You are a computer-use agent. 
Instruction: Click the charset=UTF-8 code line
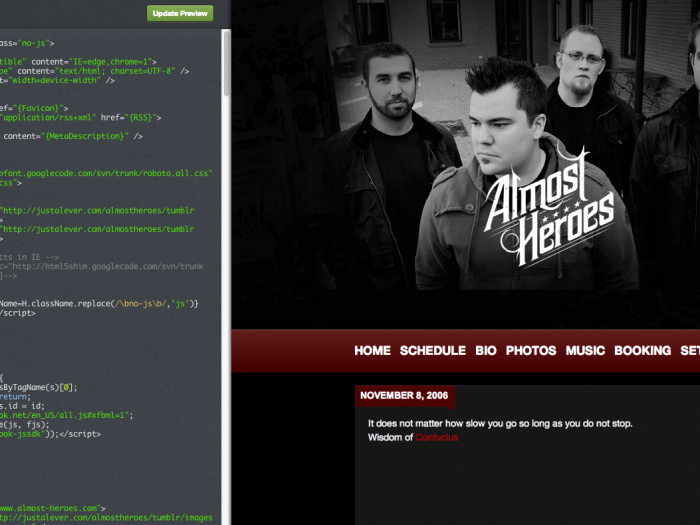(95, 71)
